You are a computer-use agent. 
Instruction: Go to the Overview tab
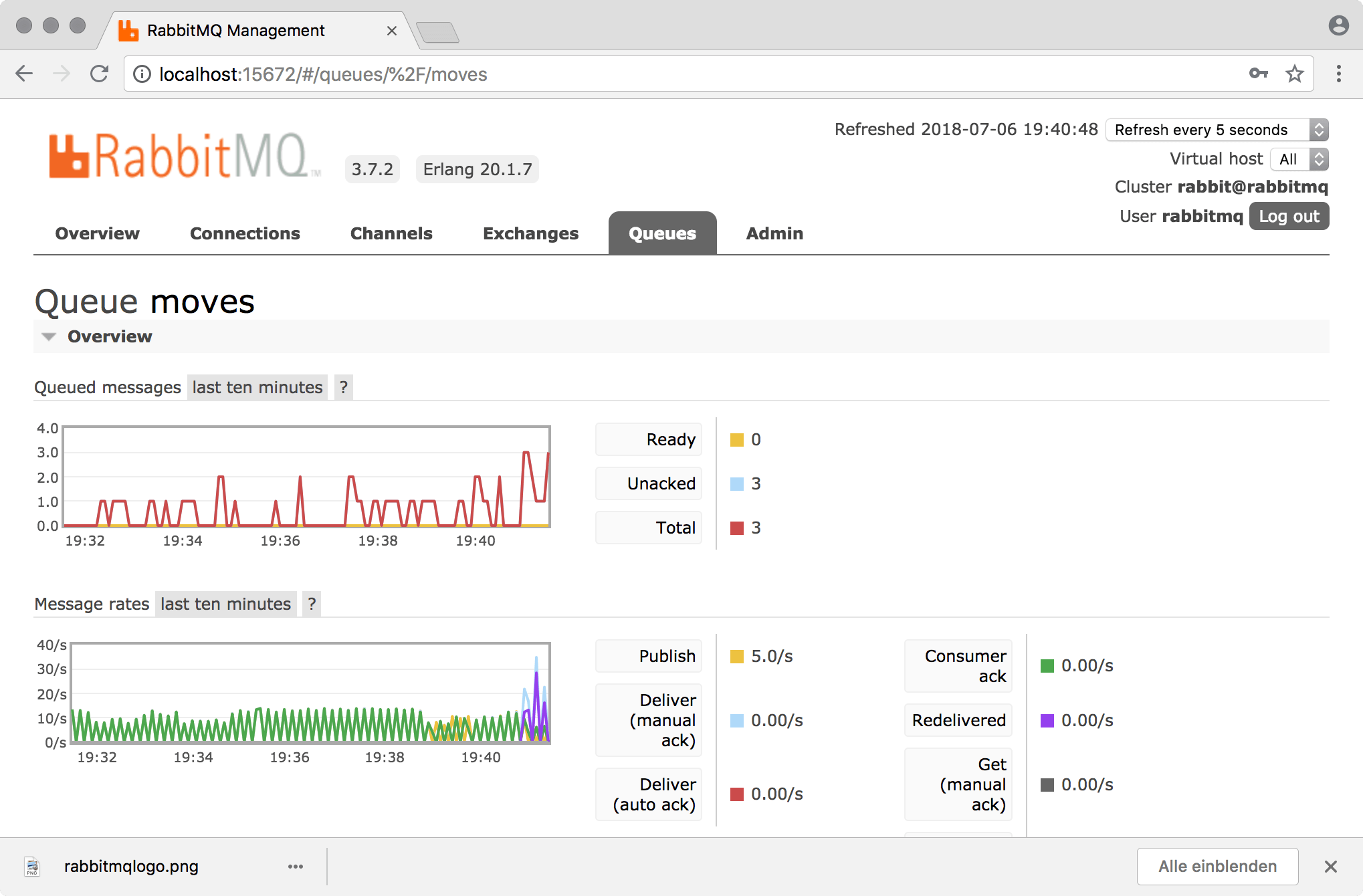(x=98, y=233)
